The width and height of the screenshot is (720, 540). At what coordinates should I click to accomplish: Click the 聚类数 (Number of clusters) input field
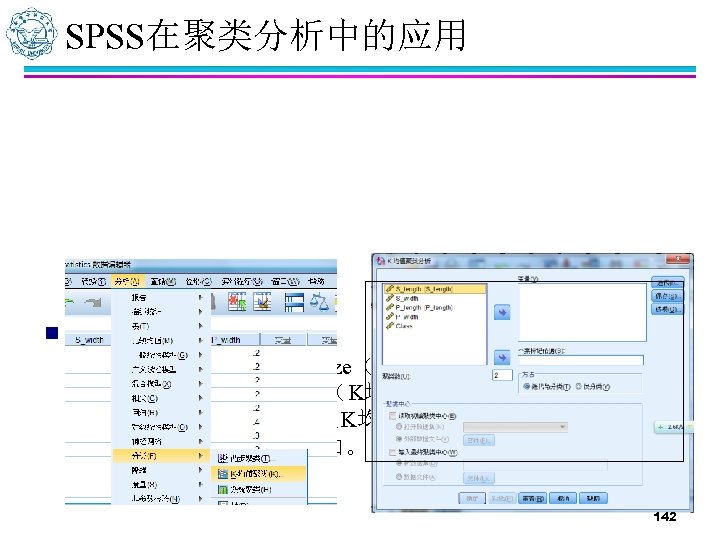click(502, 375)
